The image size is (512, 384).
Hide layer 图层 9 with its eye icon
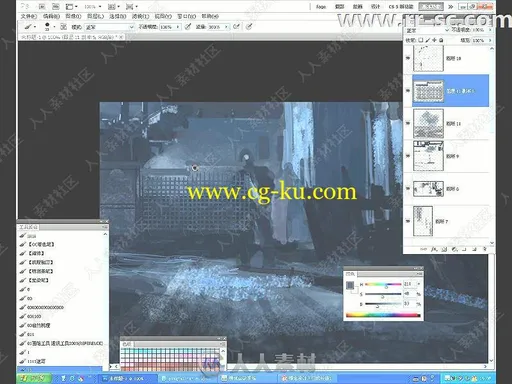click(x=408, y=156)
